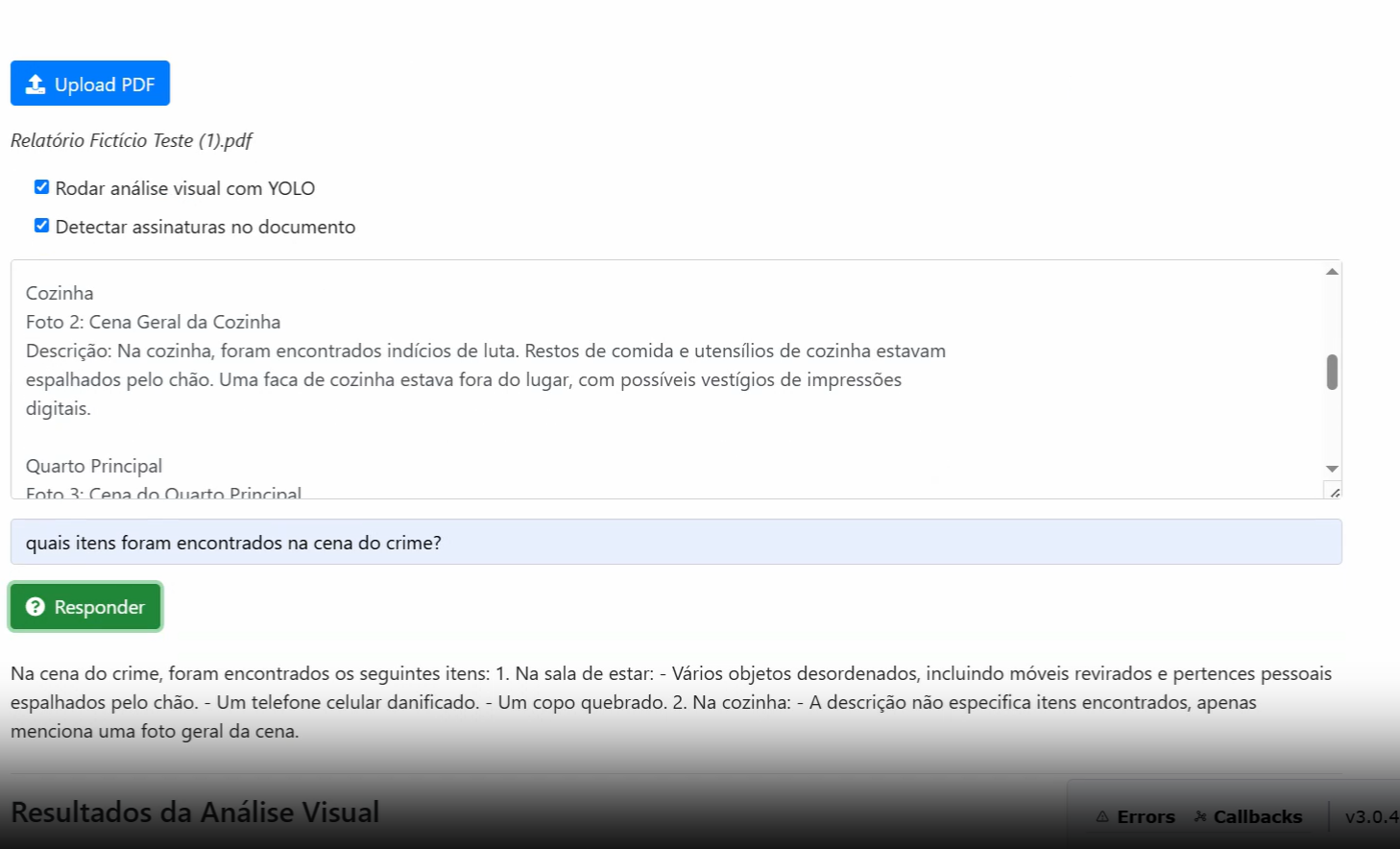Toggle Detectar assinaturas no documento checkbox
The height and width of the screenshot is (849, 1400).
(41, 226)
